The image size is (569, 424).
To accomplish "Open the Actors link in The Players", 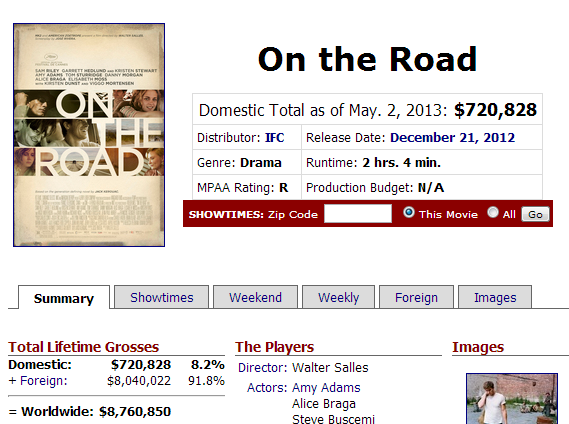I will pyautogui.click(x=267, y=388).
